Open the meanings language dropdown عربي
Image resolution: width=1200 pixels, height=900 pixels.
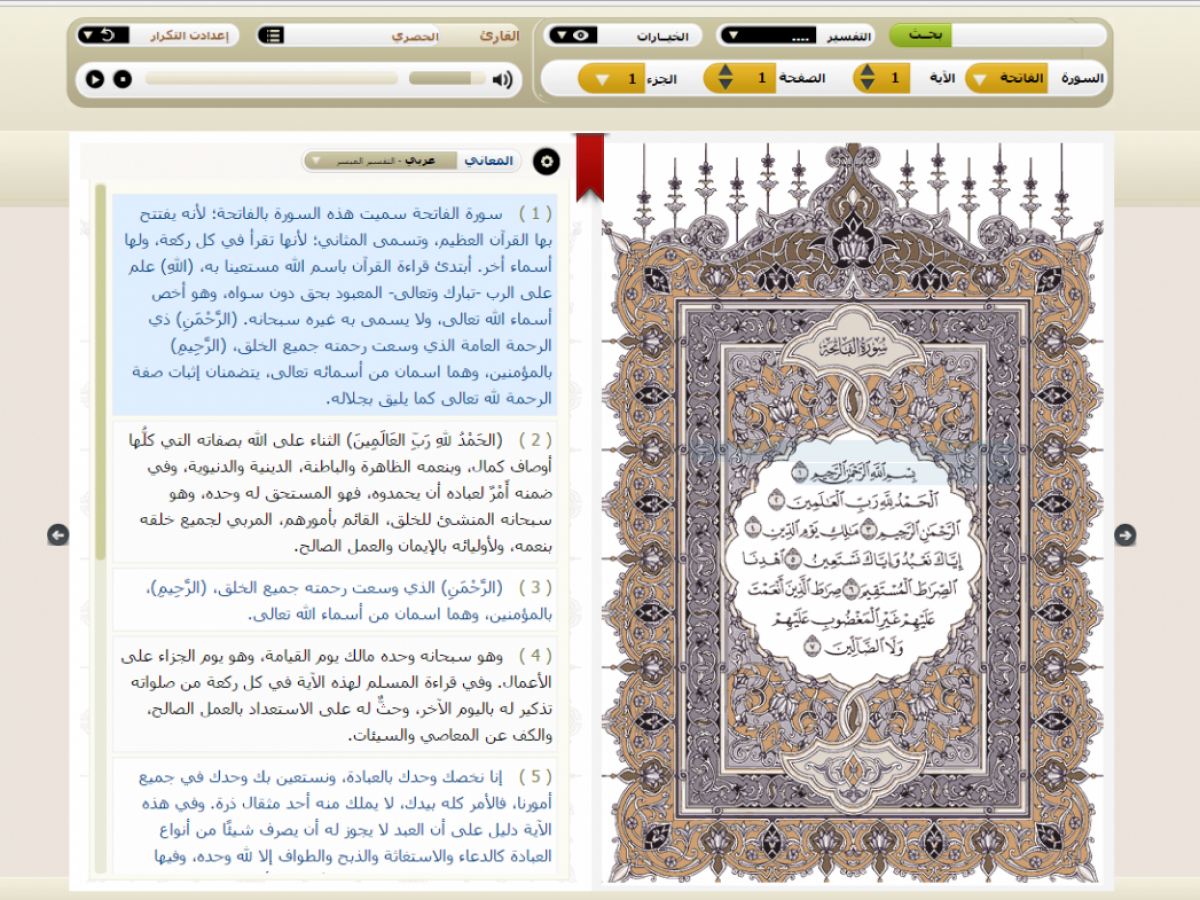(x=316, y=160)
